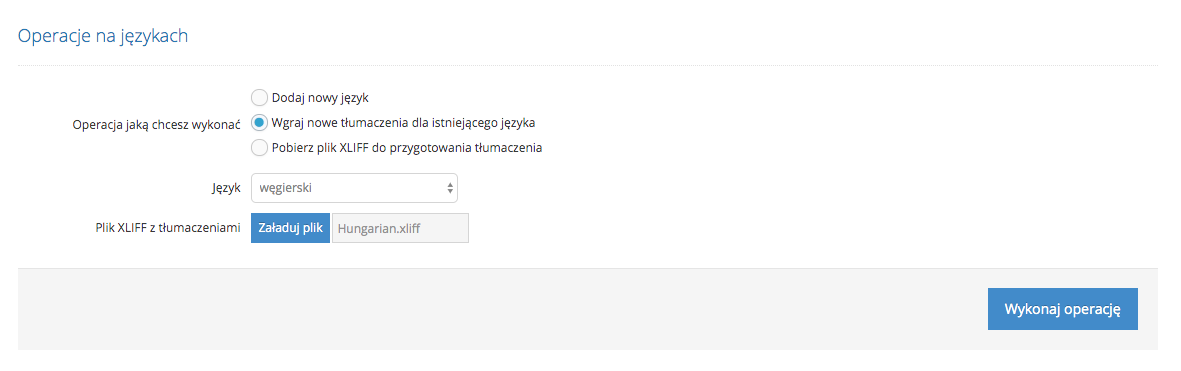1181x371 pixels.
Task: Click the "Wykonaj operację" button
Action: pyautogui.click(x=1063, y=309)
